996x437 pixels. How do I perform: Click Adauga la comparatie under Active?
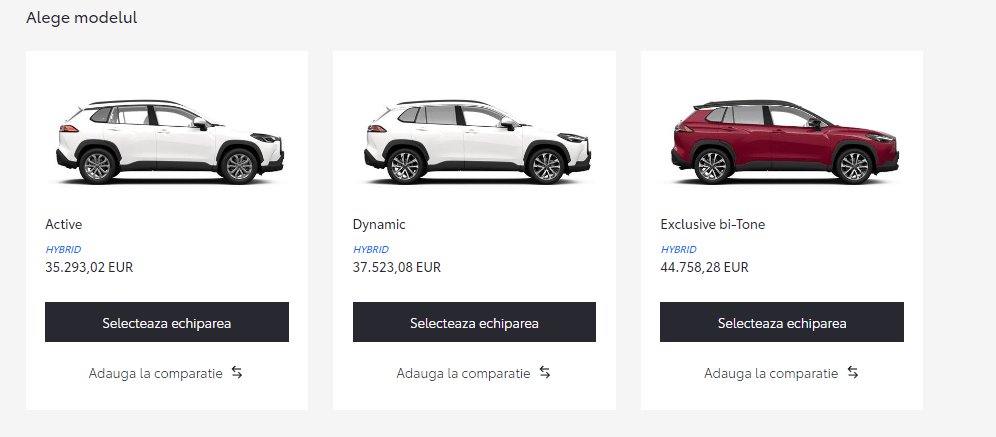tap(155, 373)
